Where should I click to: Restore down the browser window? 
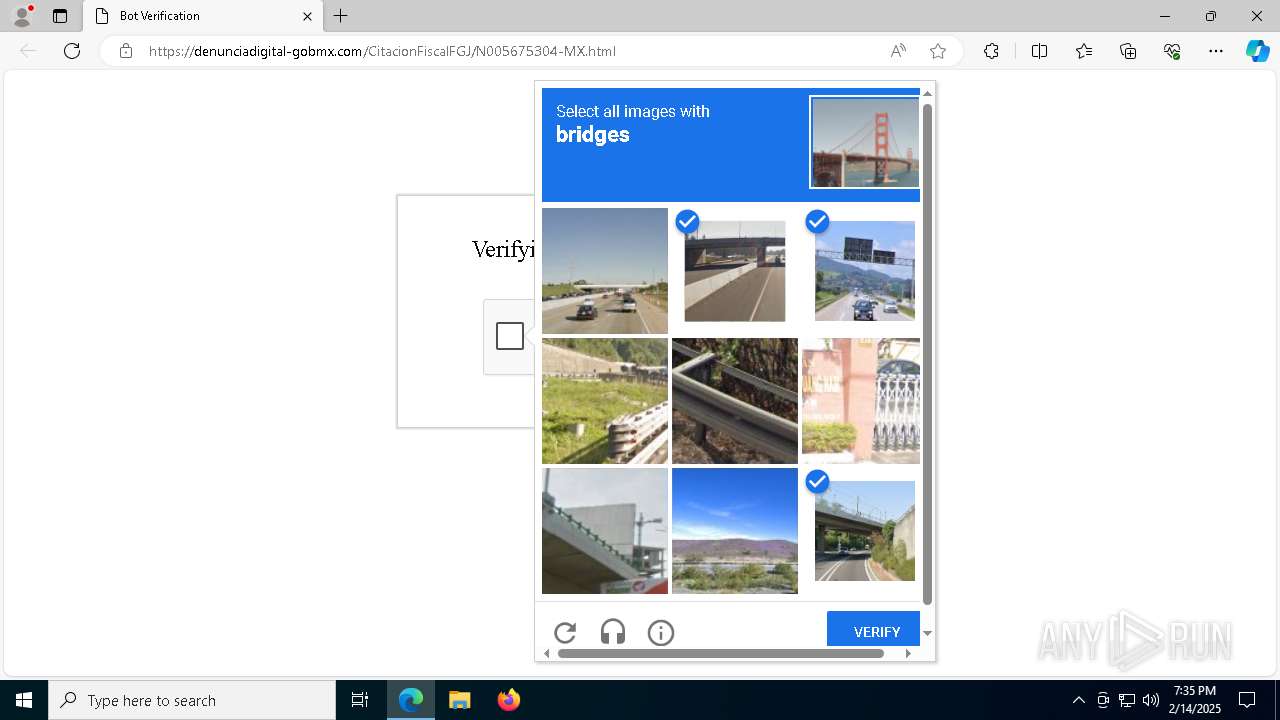coord(1211,16)
